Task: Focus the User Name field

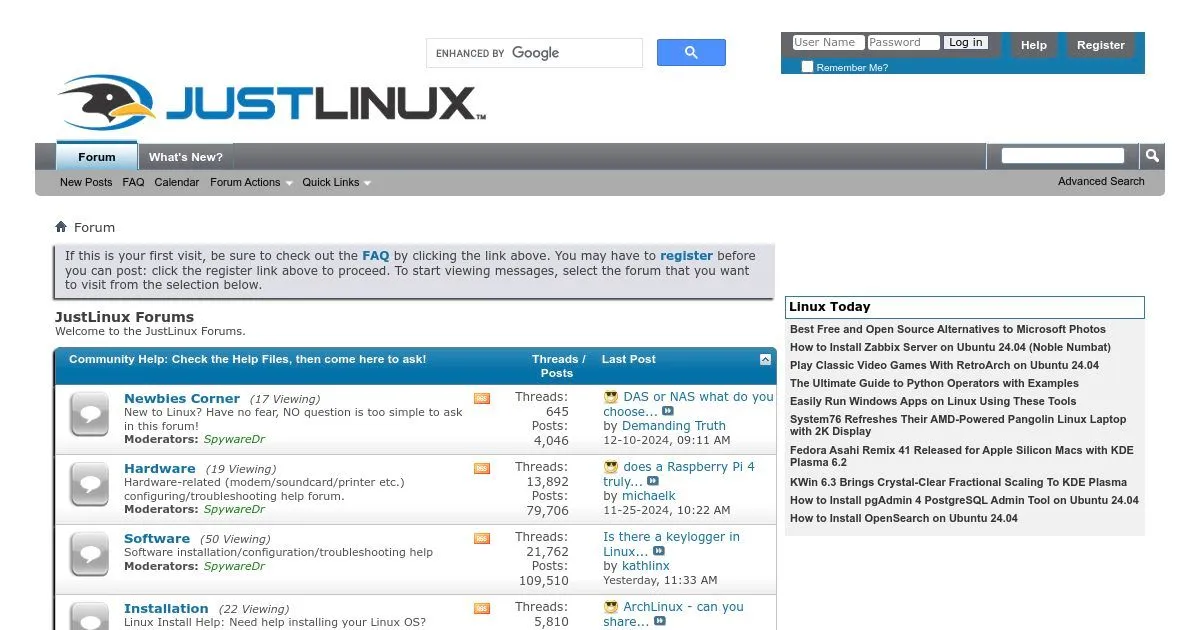Action: pyautogui.click(x=828, y=43)
